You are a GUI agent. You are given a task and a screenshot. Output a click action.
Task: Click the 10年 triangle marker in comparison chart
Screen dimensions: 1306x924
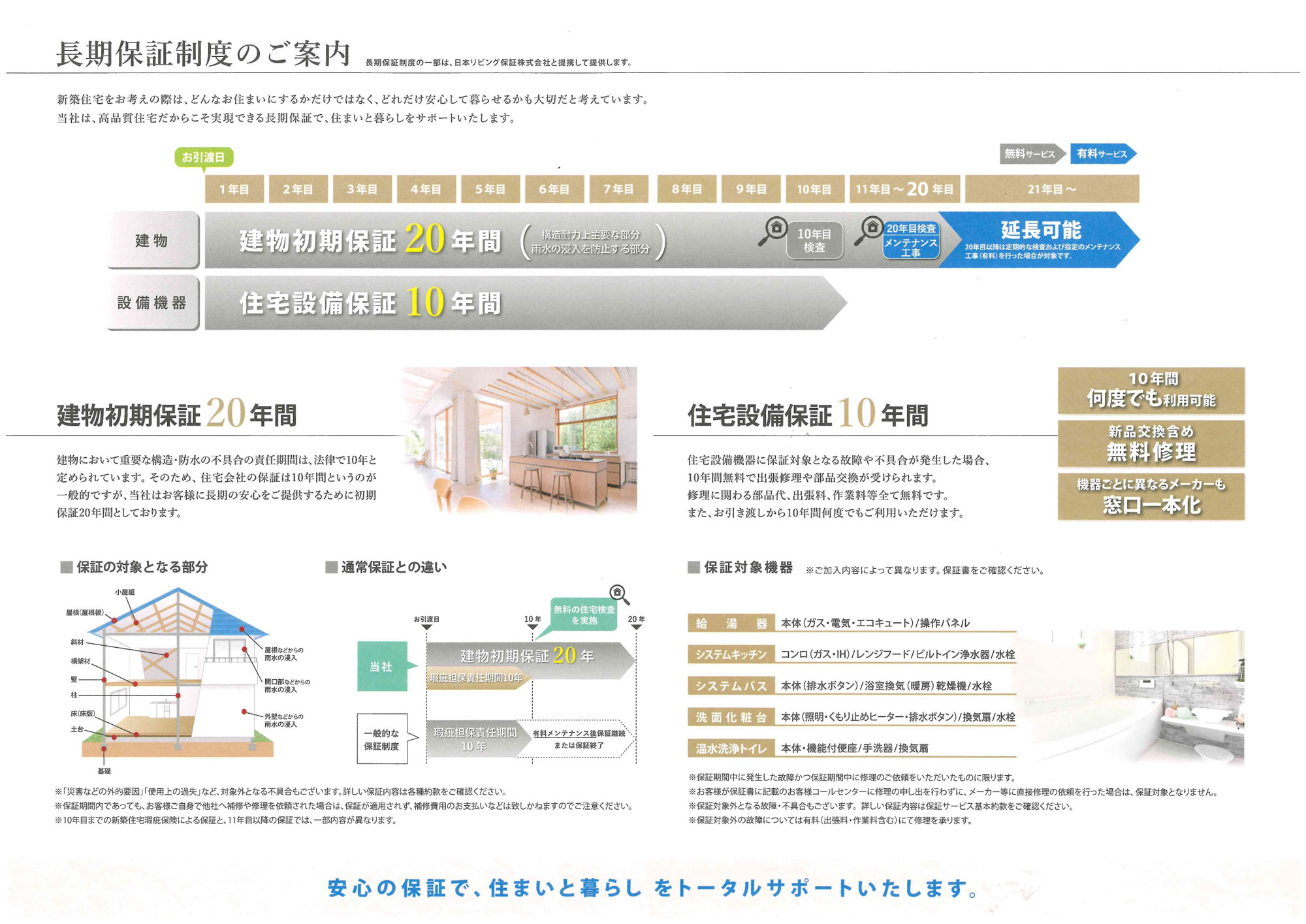click(532, 628)
